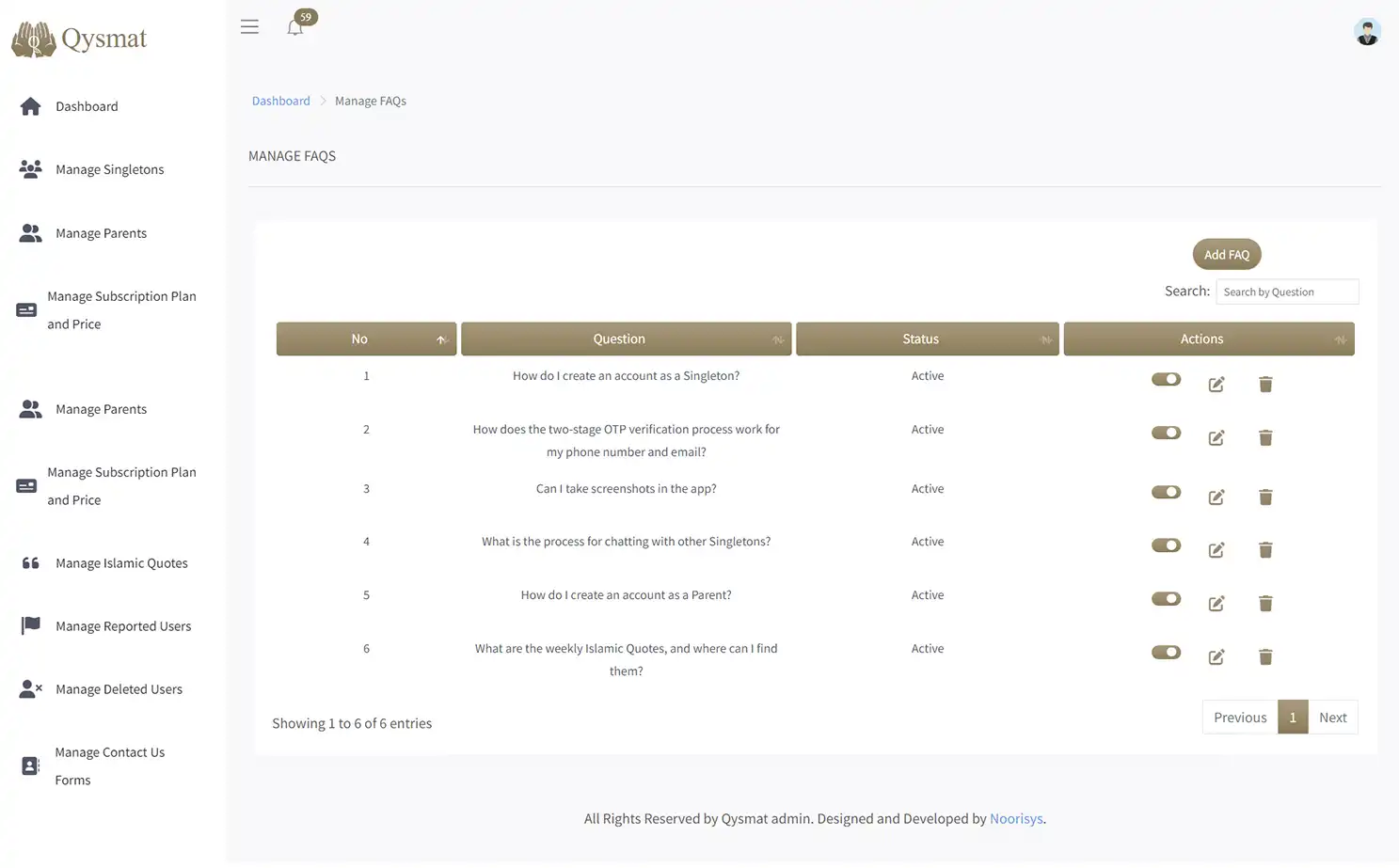Viewport: 1399px width, 868px height.
Task: Open the edit pencil for FAQ number 1
Action: point(1216,385)
